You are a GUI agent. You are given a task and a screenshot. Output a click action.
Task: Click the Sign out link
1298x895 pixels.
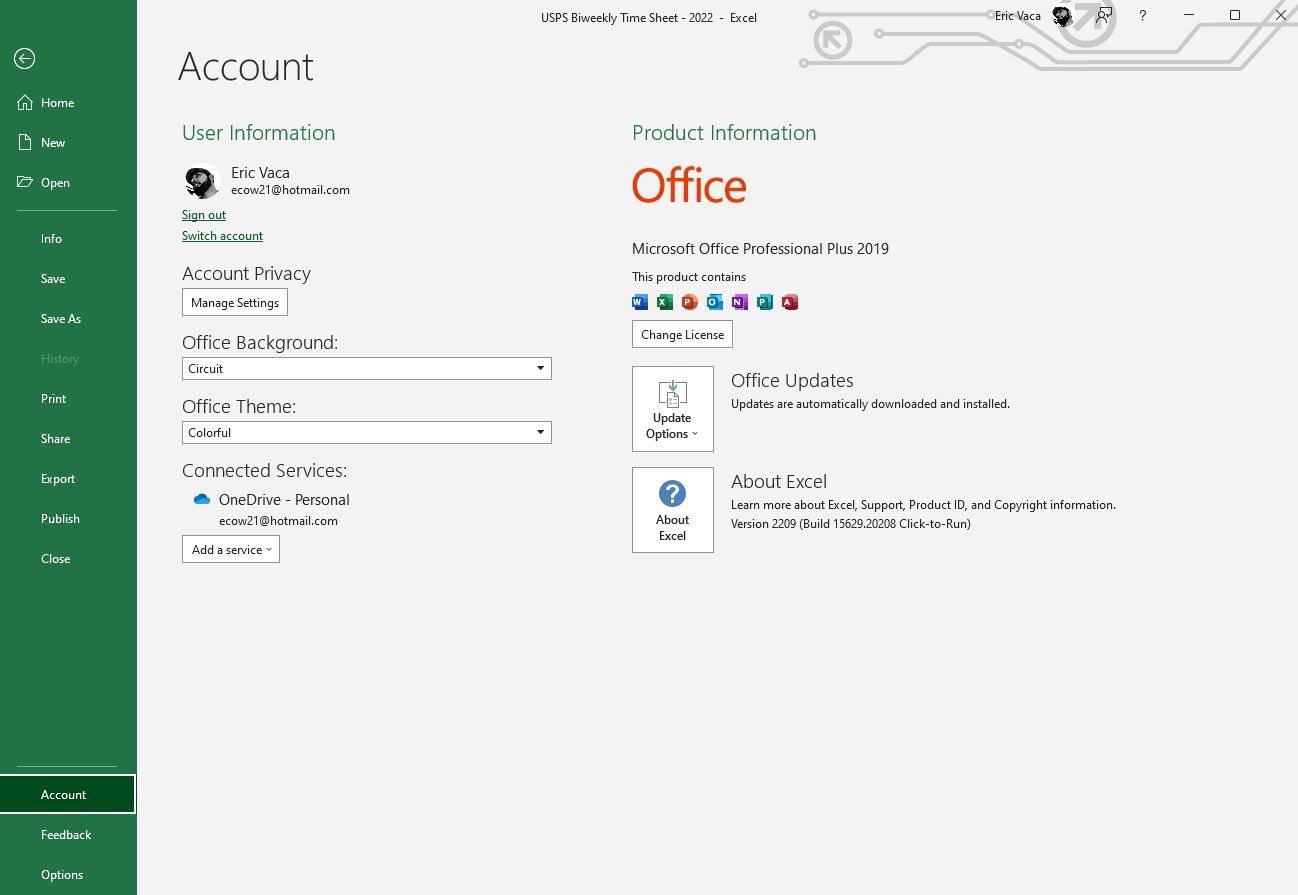[x=204, y=215]
